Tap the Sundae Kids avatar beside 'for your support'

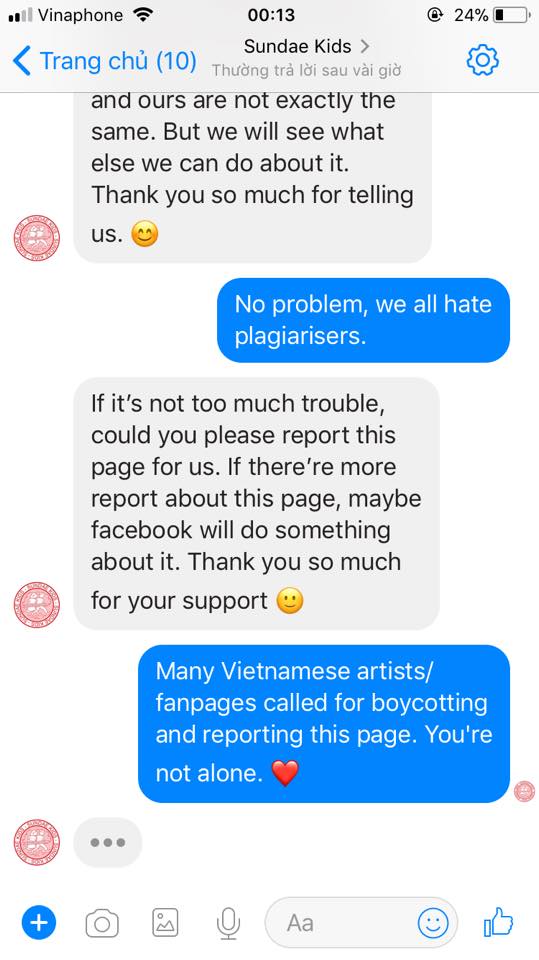(37, 605)
